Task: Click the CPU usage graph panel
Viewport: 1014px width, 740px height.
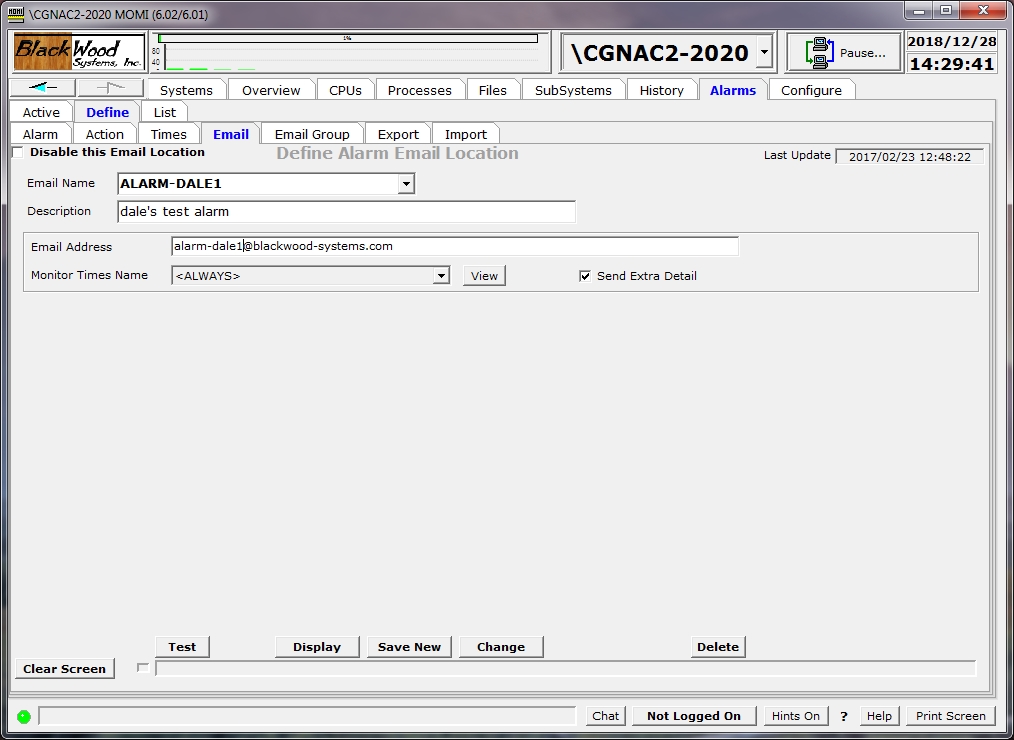Action: 348,53
